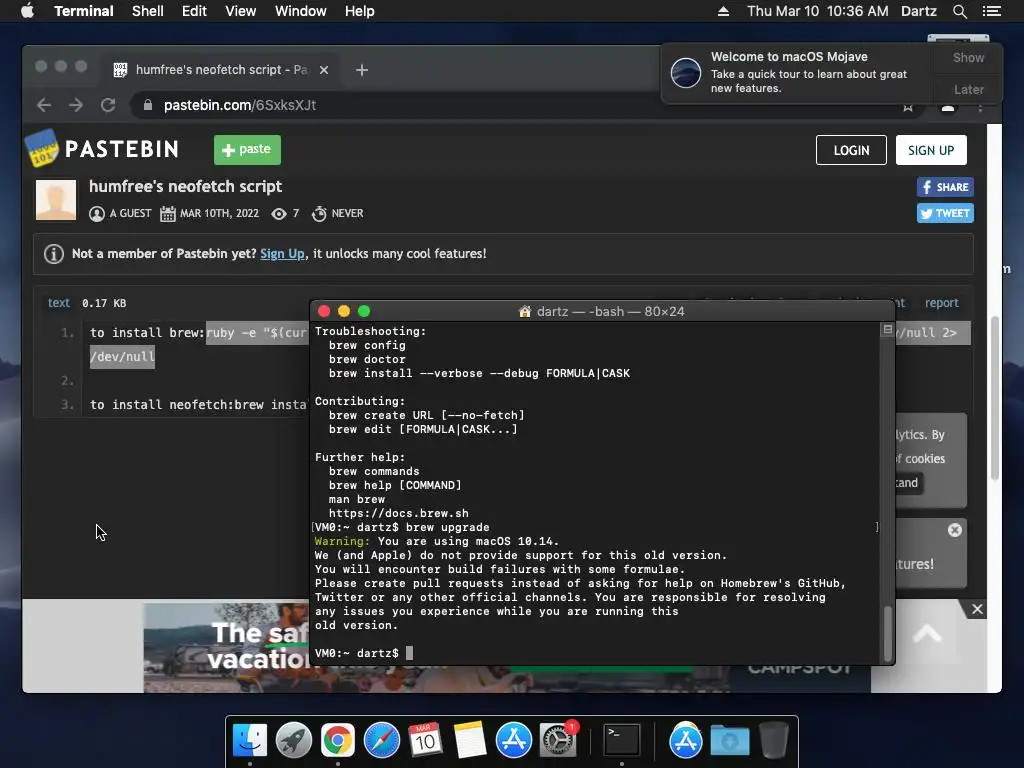Click the Pastebin logo
The image size is (1024, 768).
click(x=102, y=148)
